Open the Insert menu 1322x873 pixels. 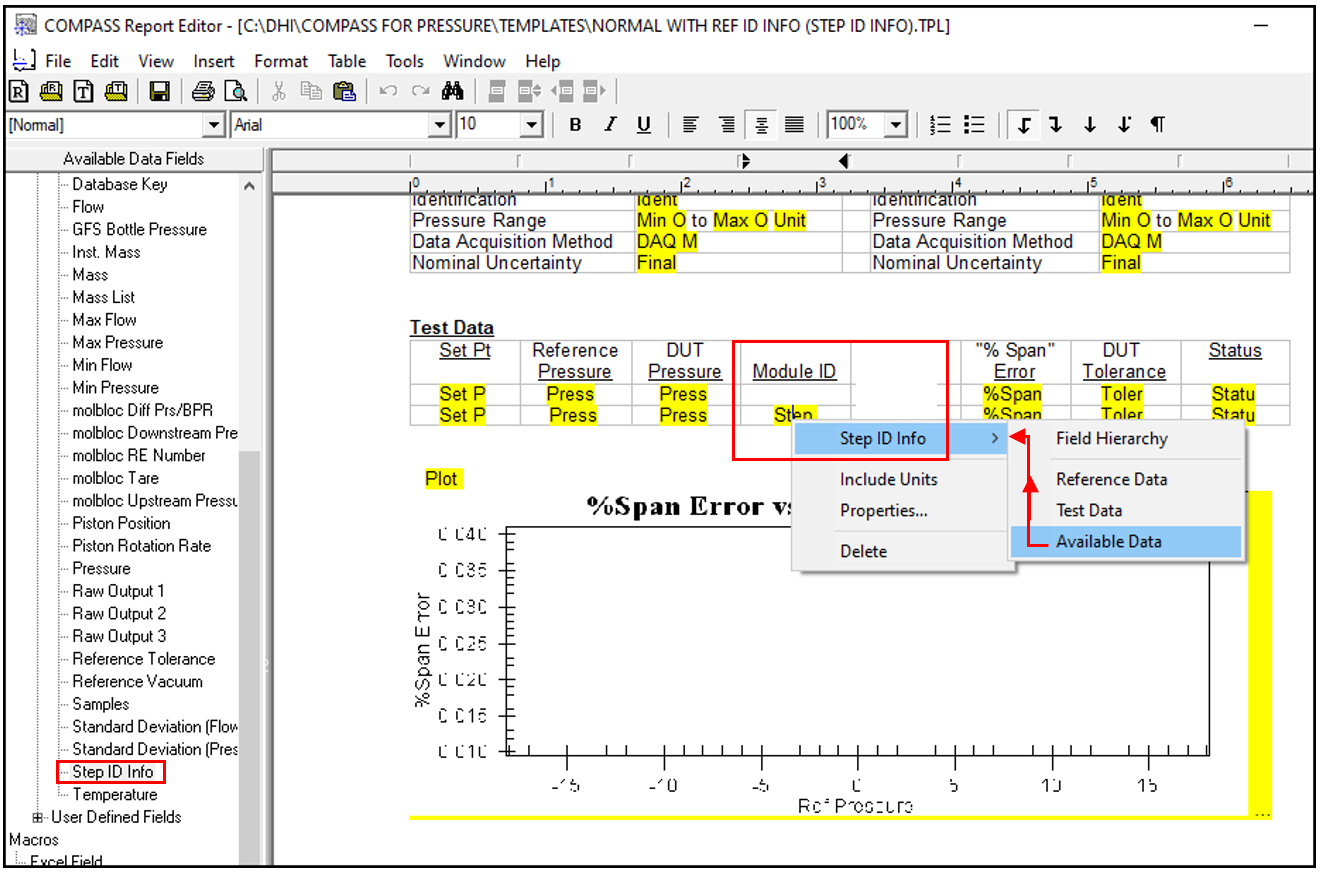tap(214, 61)
